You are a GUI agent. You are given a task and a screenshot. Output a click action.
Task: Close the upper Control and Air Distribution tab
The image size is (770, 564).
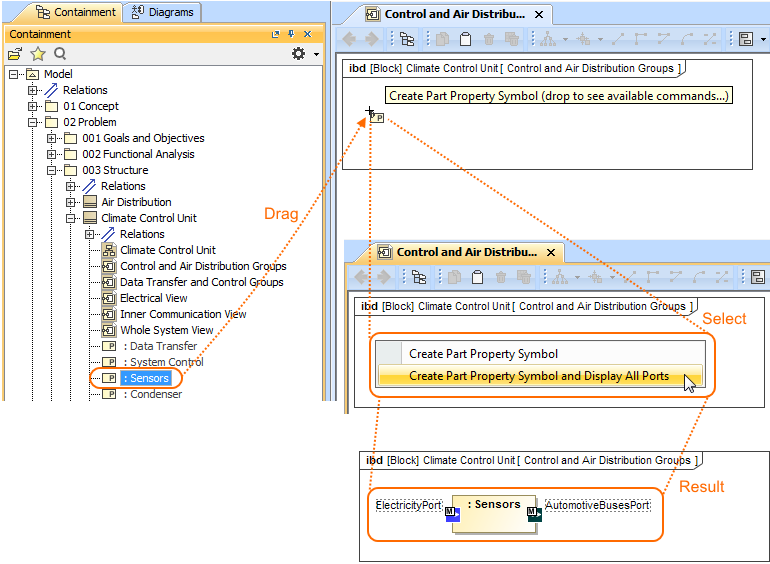[539, 14]
